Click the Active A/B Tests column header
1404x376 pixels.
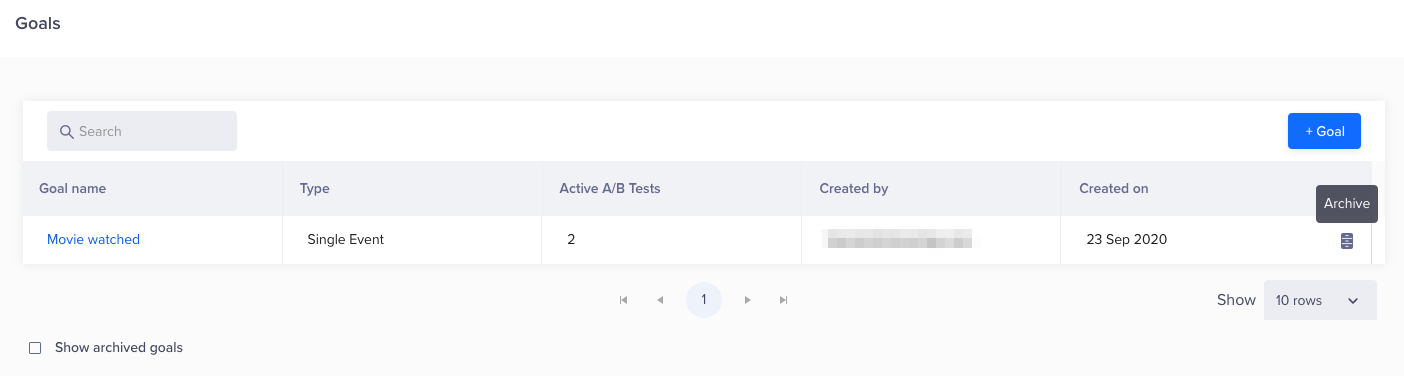609,188
